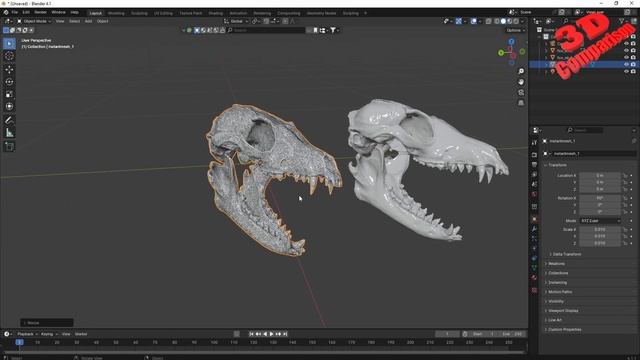
Task: Switch to the Geometry Nodes workspace tab
Action: [x=321, y=13]
